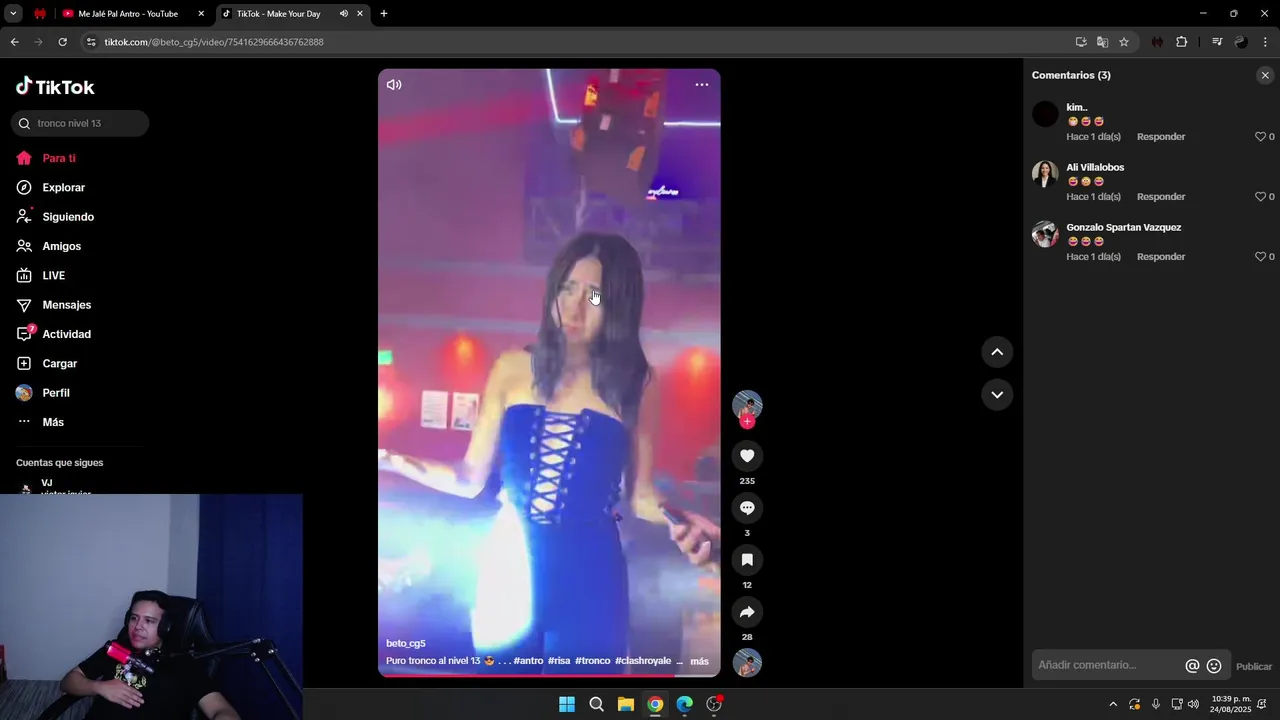
Task: Open Windows Start menu
Action: [x=567, y=704]
